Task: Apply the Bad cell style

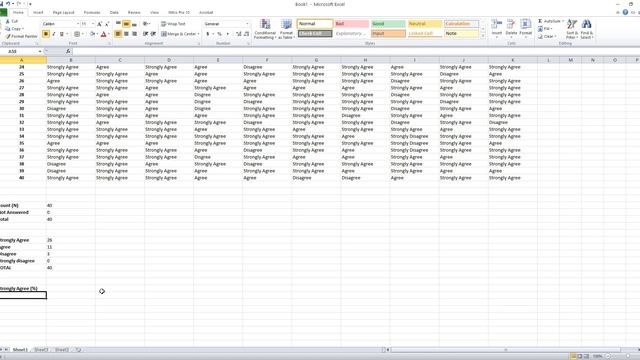Action: (351, 24)
